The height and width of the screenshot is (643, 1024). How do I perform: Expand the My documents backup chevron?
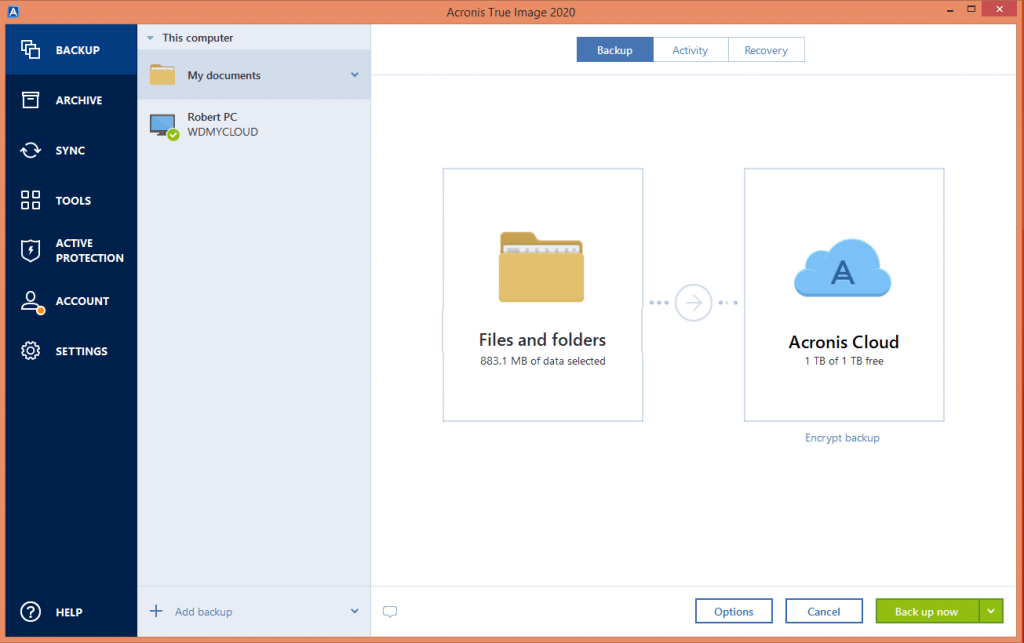coord(355,75)
